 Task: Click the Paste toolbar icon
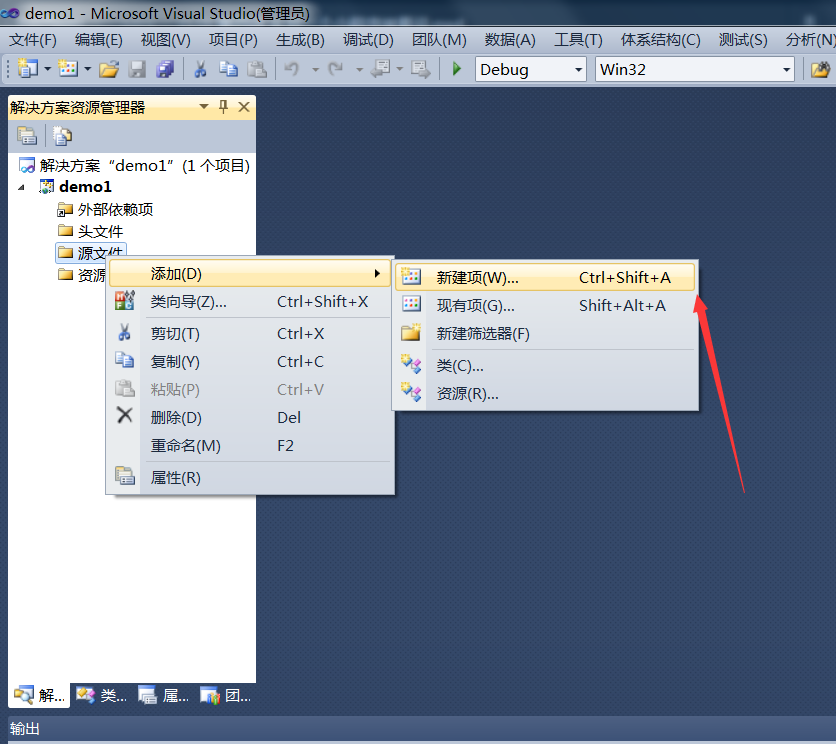(x=256, y=69)
